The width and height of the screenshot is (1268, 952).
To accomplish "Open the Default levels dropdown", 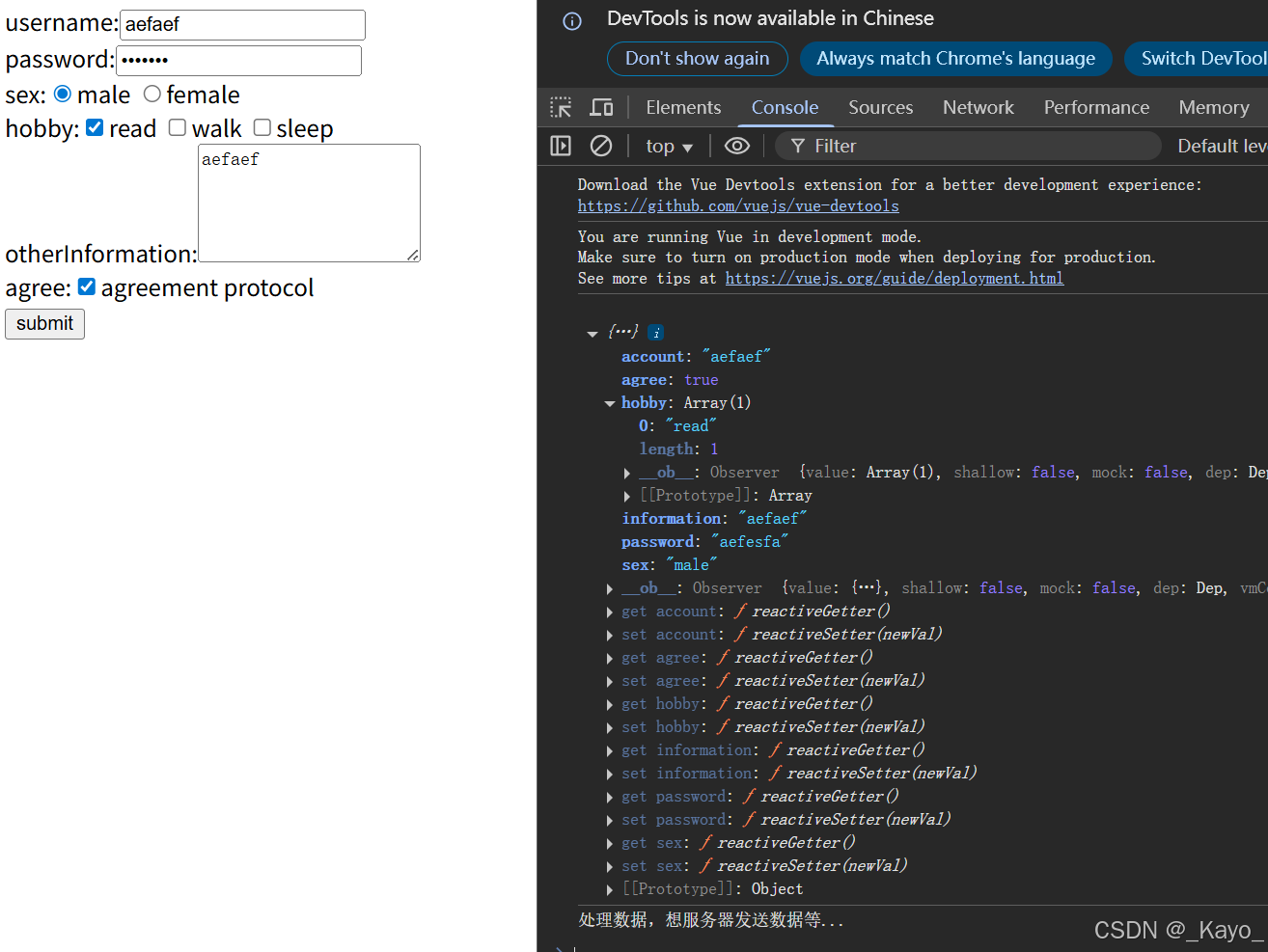I will pyautogui.click(x=1222, y=146).
